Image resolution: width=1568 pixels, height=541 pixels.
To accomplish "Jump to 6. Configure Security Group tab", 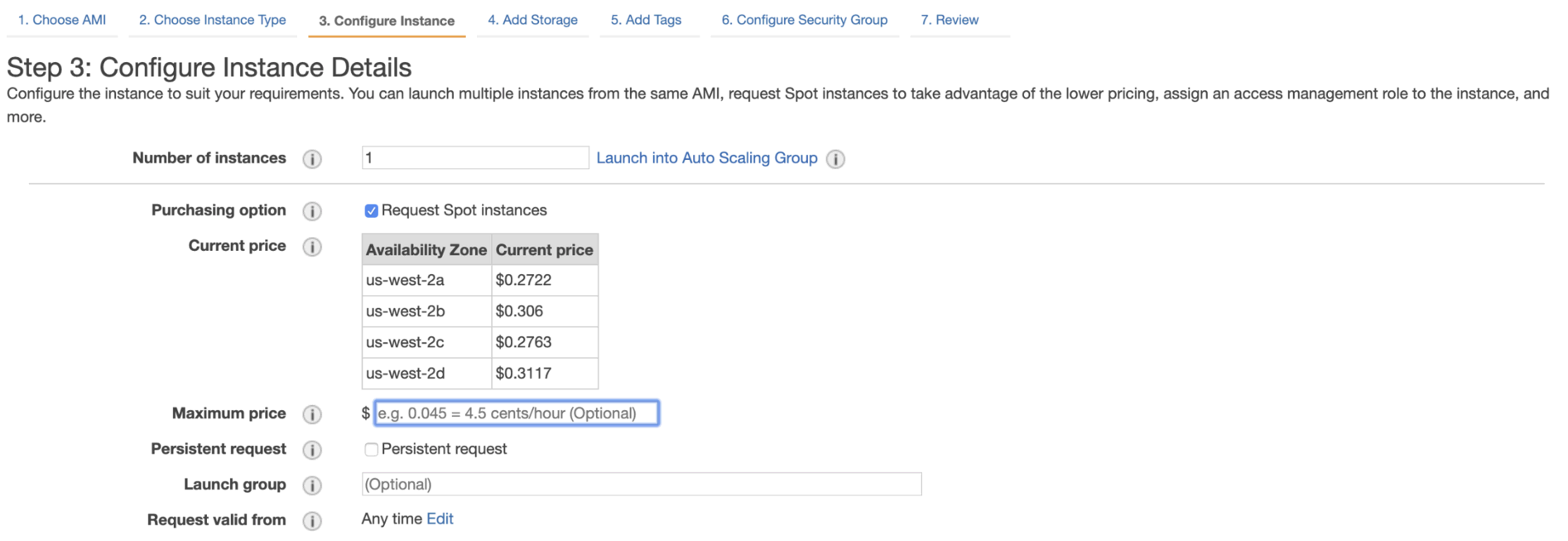I will click(x=804, y=20).
